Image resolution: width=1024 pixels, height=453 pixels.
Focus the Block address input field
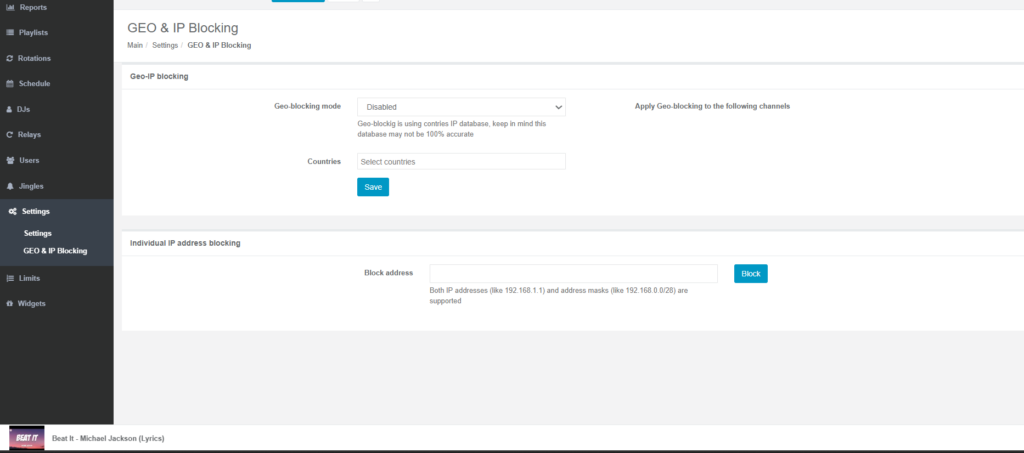(x=573, y=274)
